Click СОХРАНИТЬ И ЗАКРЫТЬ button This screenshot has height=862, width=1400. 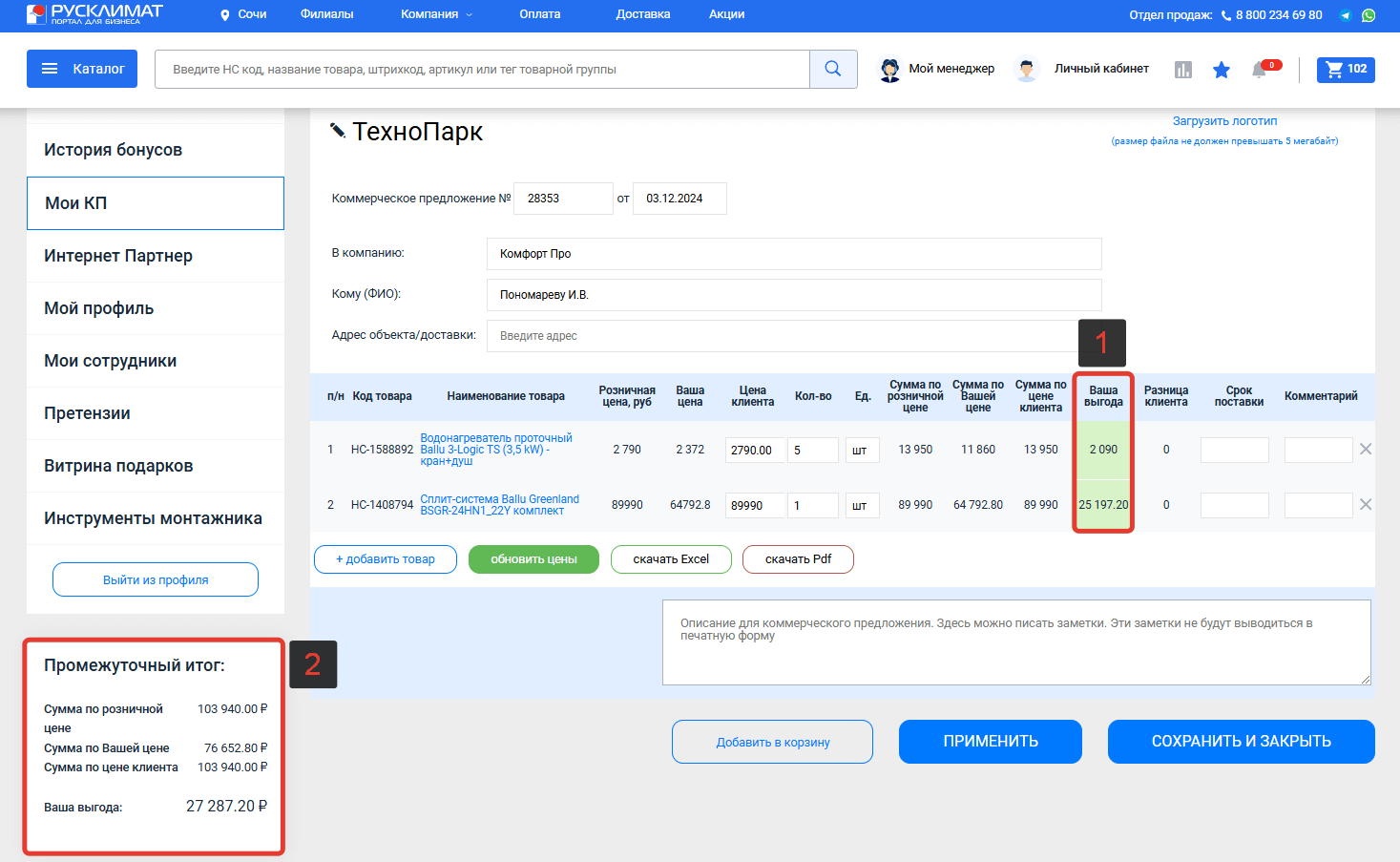1242,742
